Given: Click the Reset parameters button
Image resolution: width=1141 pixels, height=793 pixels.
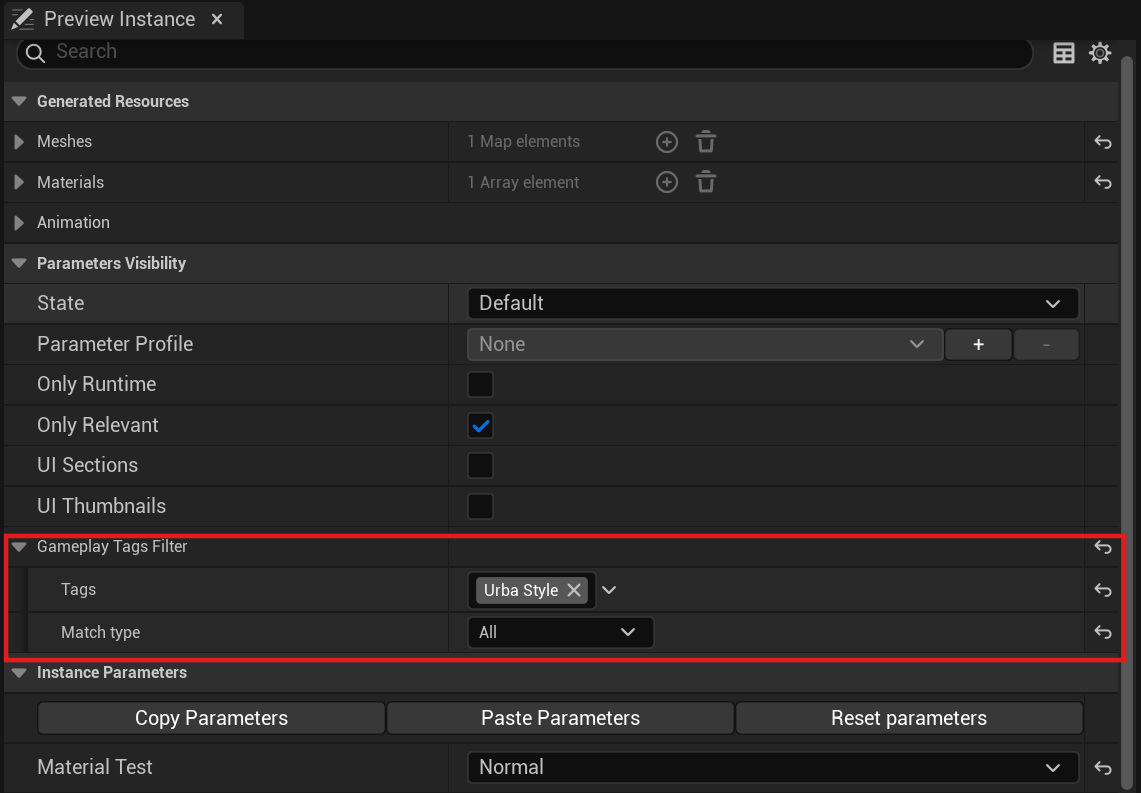Looking at the screenshot, I should [x=909, y=719].
